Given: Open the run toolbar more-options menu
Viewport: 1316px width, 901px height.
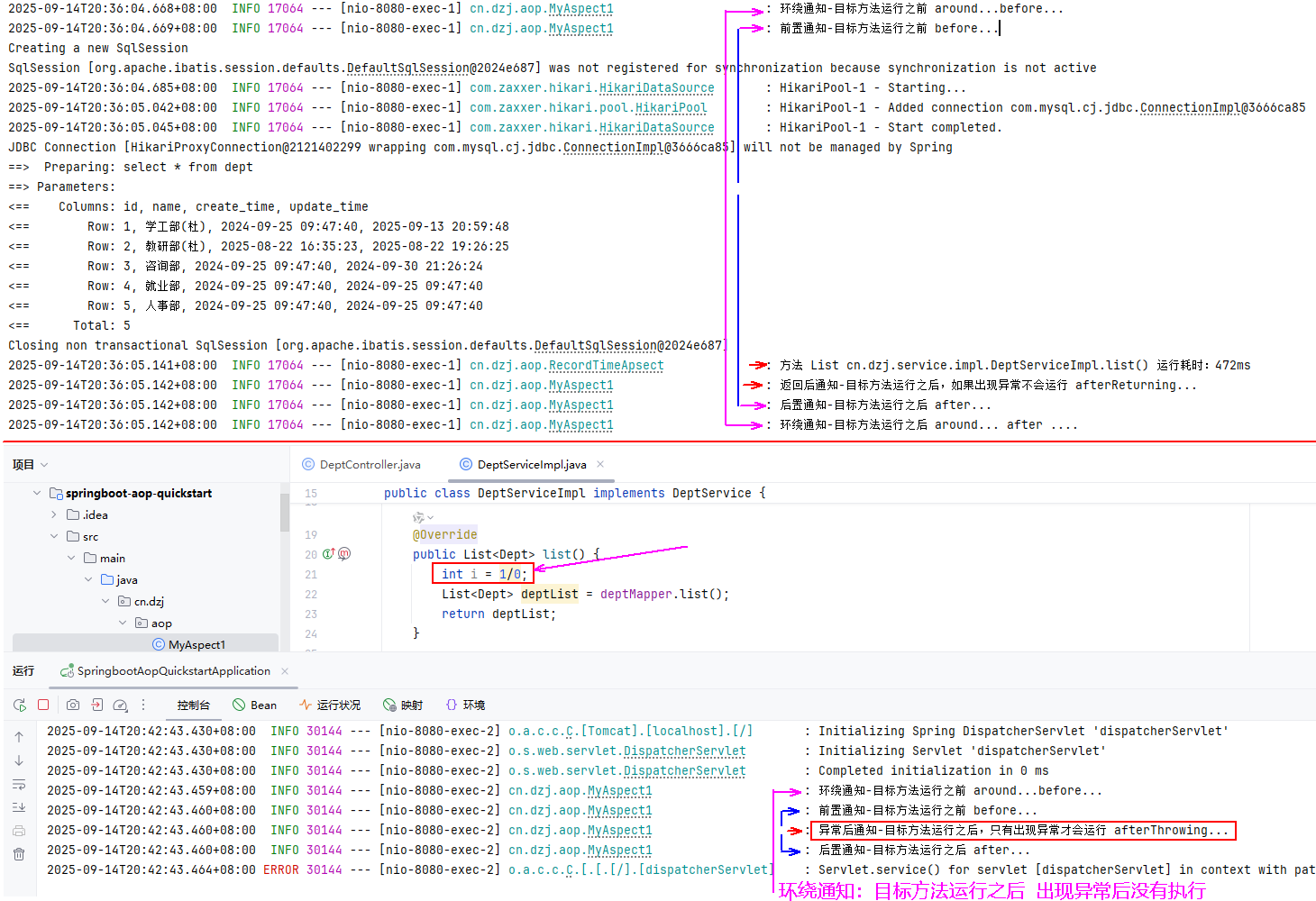Looking at the screenshot, I should pos(143,705).
